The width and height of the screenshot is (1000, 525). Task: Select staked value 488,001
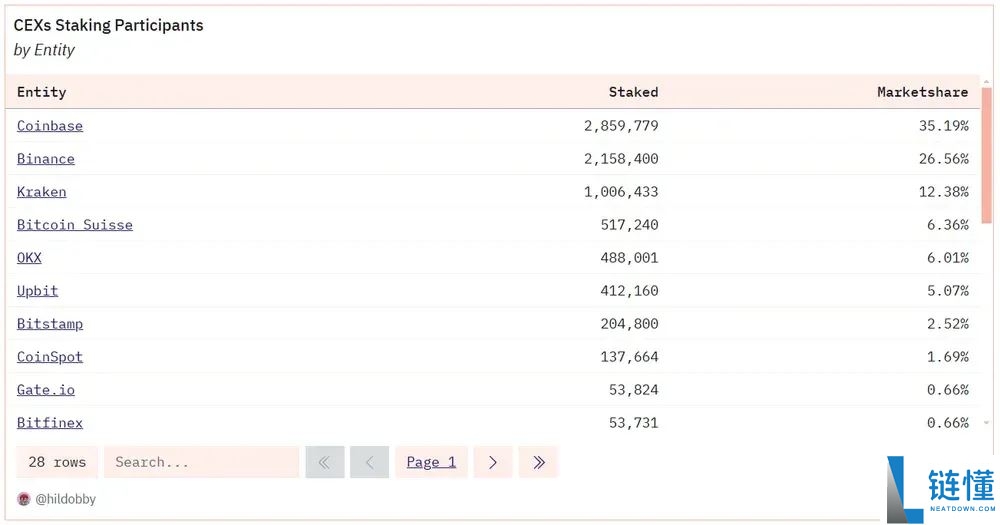[629, 258]
